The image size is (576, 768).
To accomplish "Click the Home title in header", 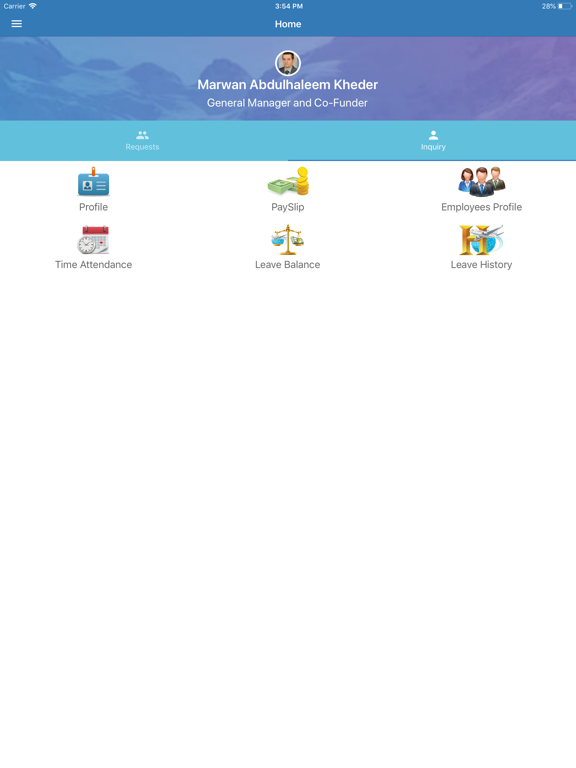I will point(288,24).
